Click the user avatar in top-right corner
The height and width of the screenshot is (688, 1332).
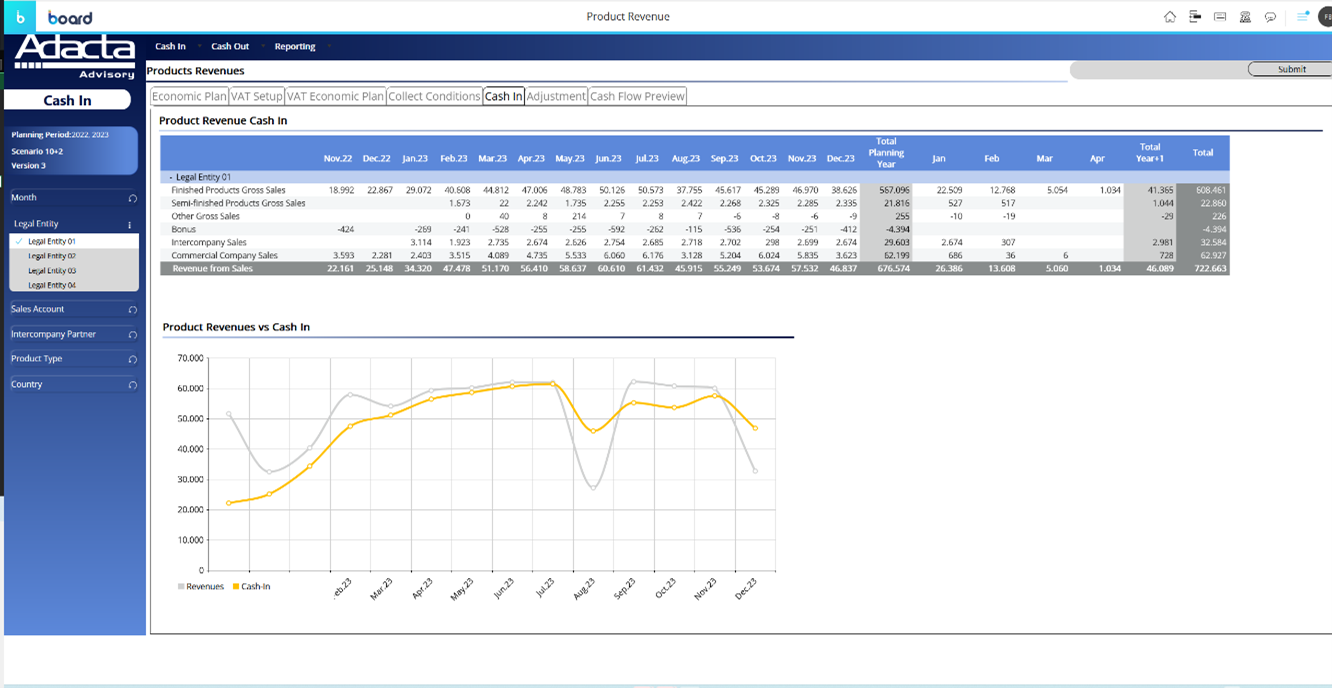click(x=1325, y=17)
